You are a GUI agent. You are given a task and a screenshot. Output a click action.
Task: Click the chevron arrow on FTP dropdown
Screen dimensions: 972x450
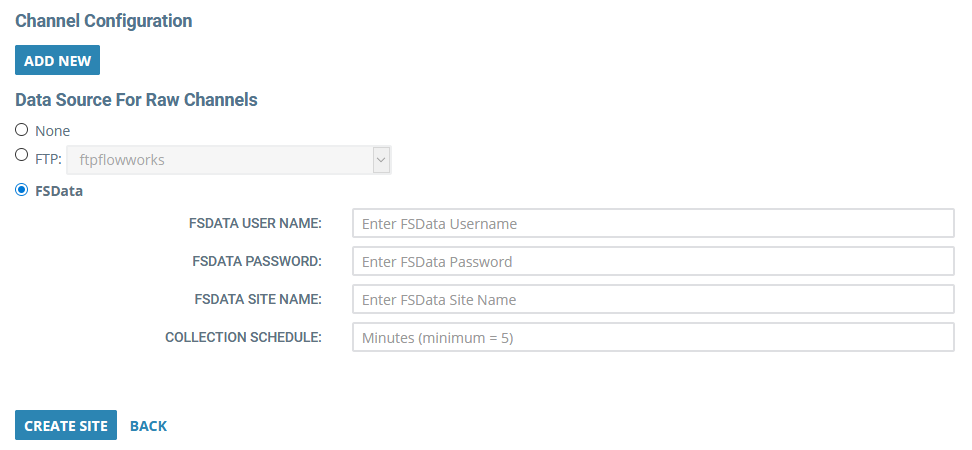point(381,160)
